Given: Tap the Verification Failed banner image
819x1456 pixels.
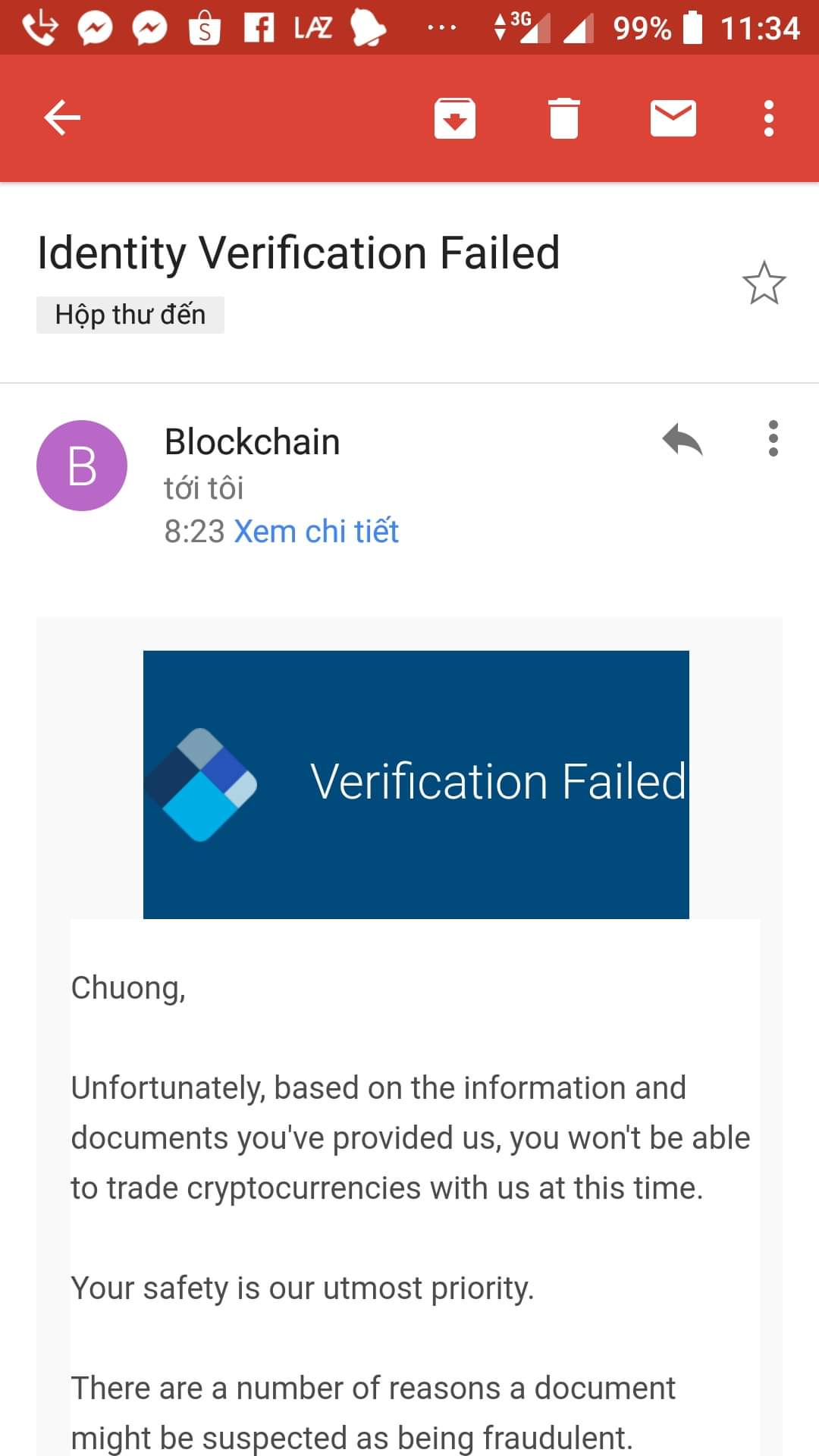Looking at the screenshot, I should point(416,784).
